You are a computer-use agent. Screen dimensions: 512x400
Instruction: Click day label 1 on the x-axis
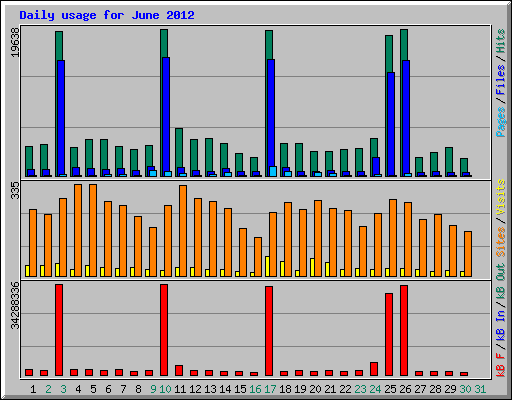tap(33, 389)
